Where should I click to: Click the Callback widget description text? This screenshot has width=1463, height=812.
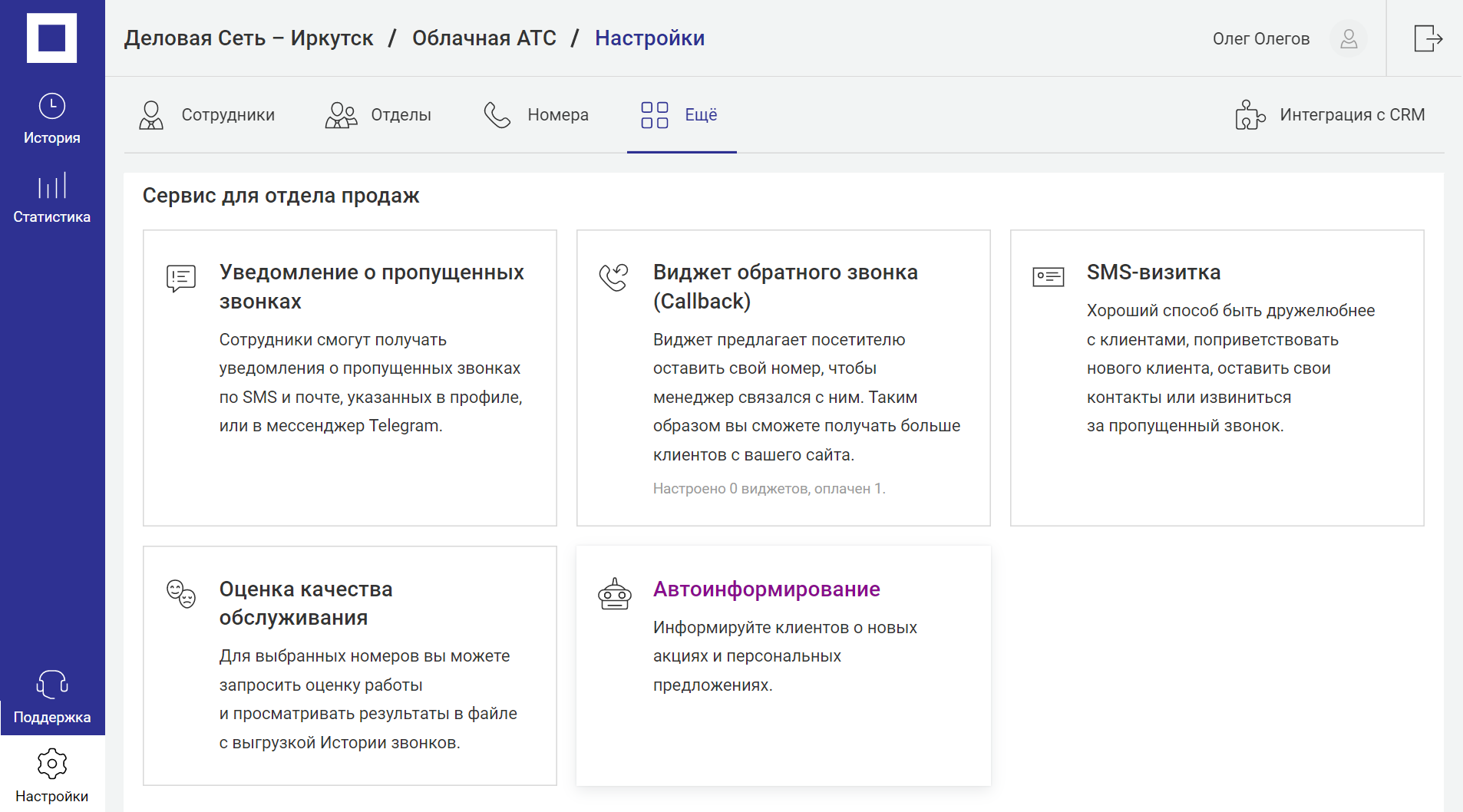tap(807, 398)
